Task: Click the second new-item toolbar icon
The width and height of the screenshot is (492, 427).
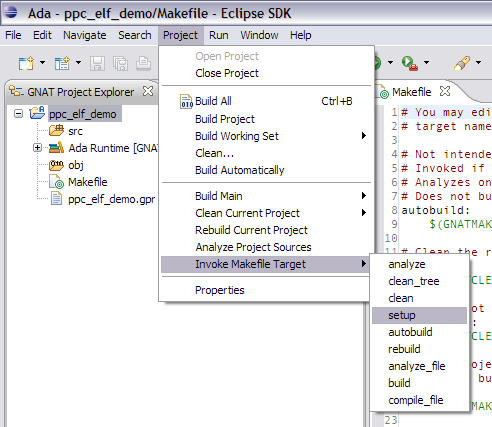Action: [62, 63]
